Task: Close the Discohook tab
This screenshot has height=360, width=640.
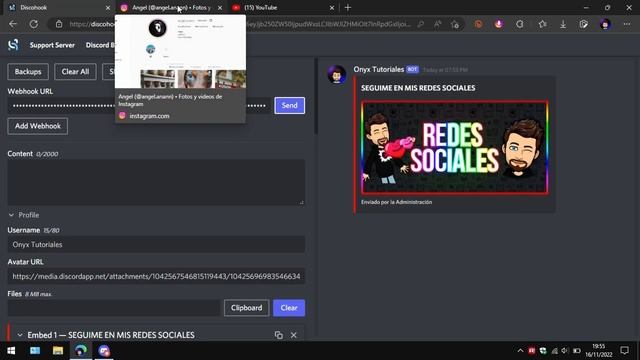Action: (x=108, y=8)
